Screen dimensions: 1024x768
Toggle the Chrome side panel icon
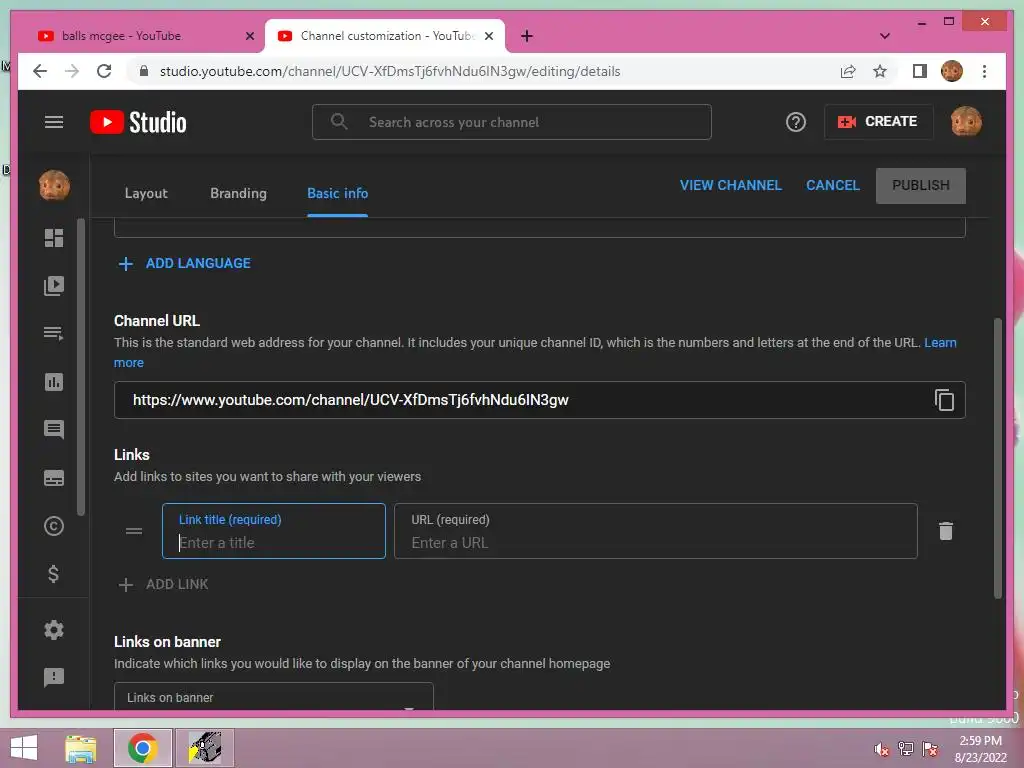(x=920, y=71)
